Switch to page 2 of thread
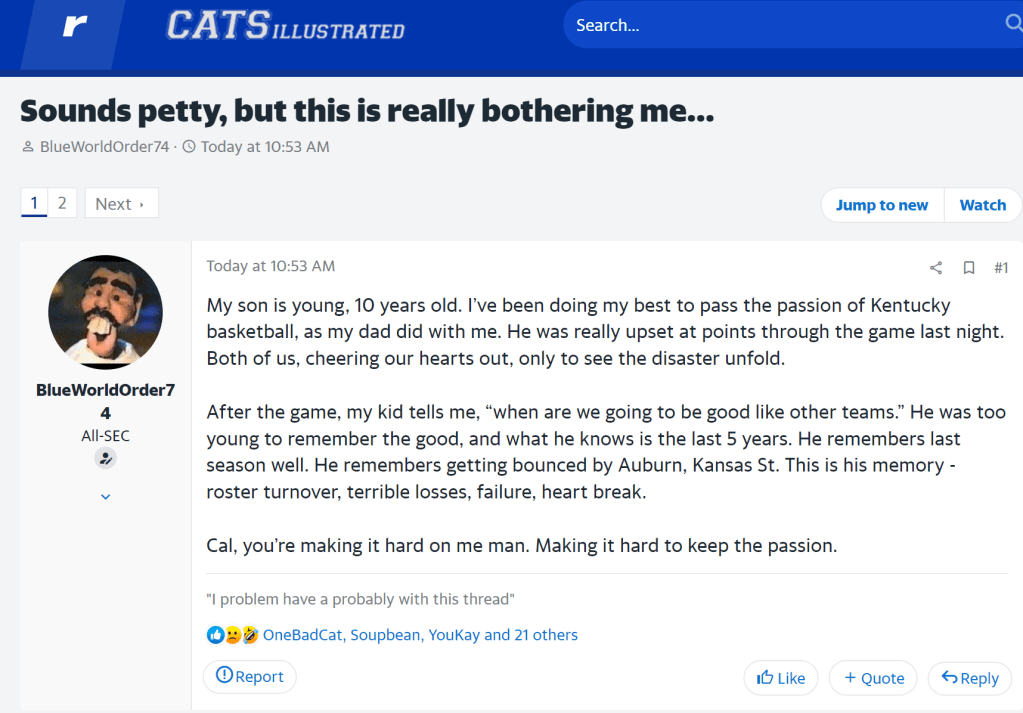 (62, 203)
